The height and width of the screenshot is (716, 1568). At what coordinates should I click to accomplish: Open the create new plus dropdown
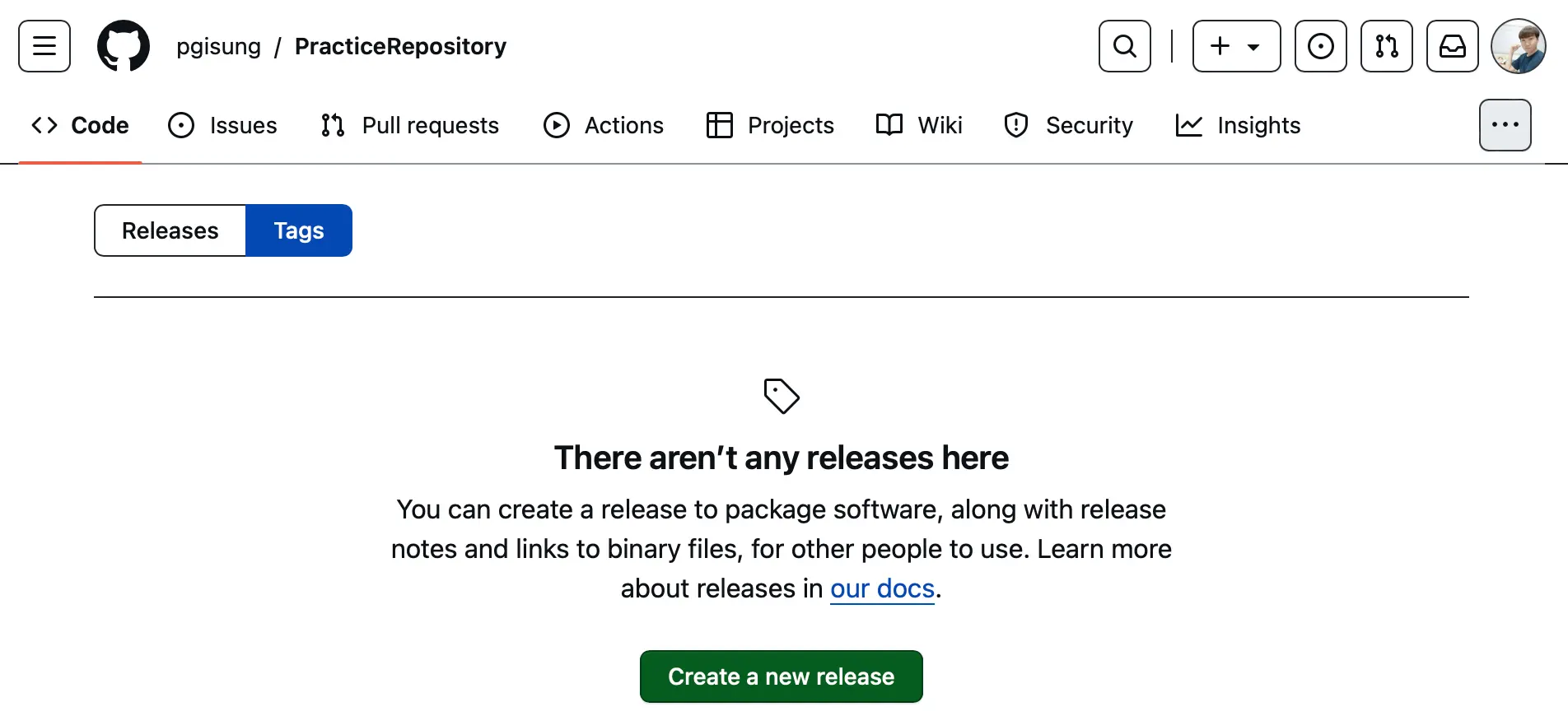[1237, 46]
